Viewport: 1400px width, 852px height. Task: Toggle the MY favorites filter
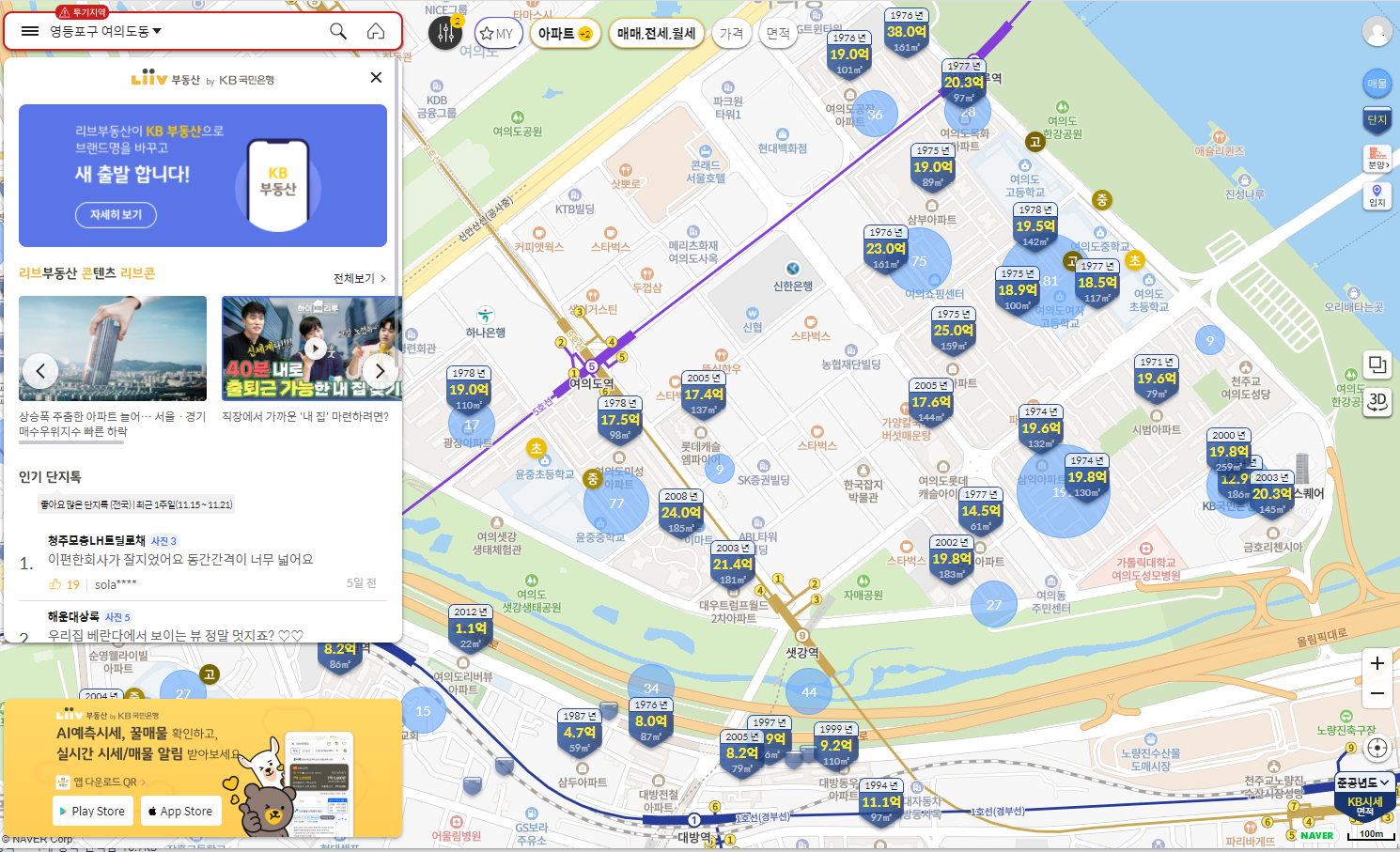click(x=497, y=34)
